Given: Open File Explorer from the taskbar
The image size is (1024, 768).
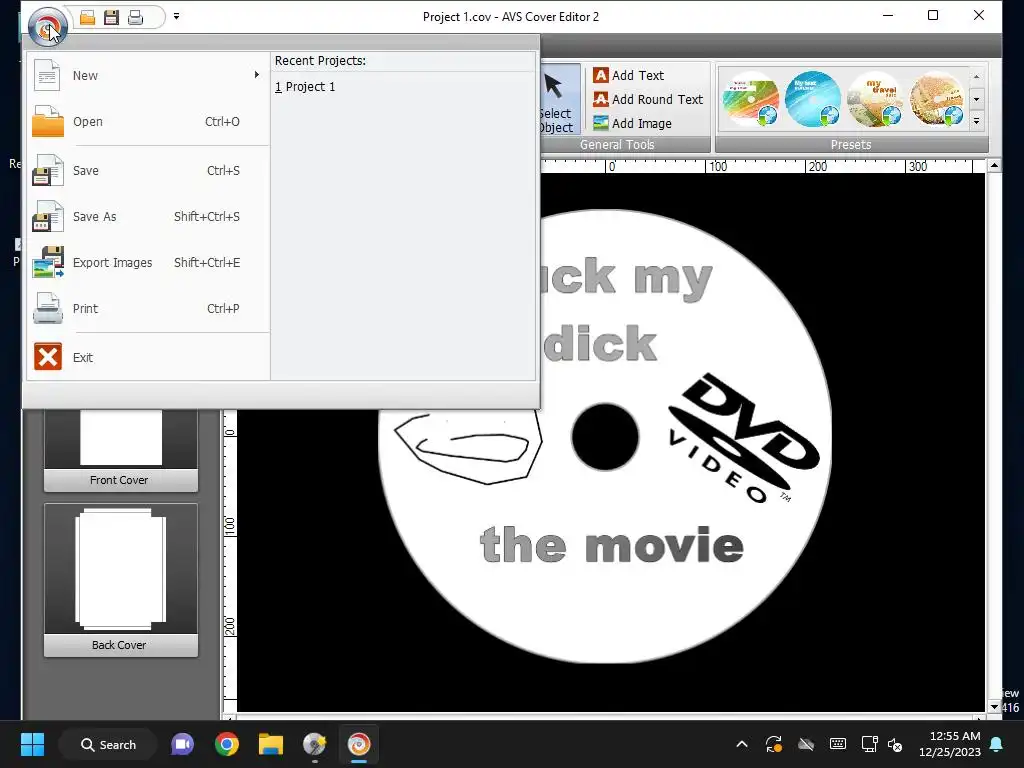Looking at the screenshot, I should 270,744.
